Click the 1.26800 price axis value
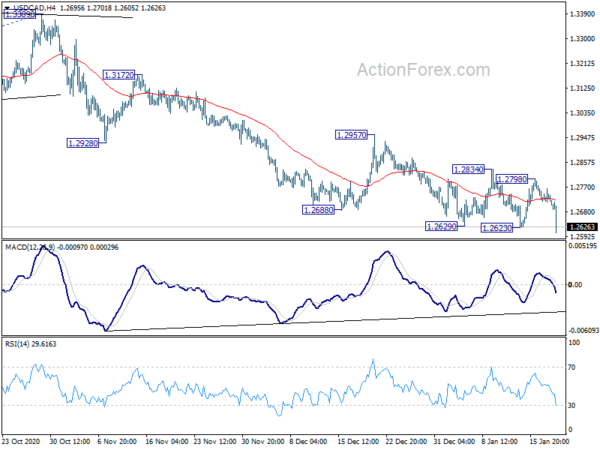600x450 pixels. tap(582, 212)
